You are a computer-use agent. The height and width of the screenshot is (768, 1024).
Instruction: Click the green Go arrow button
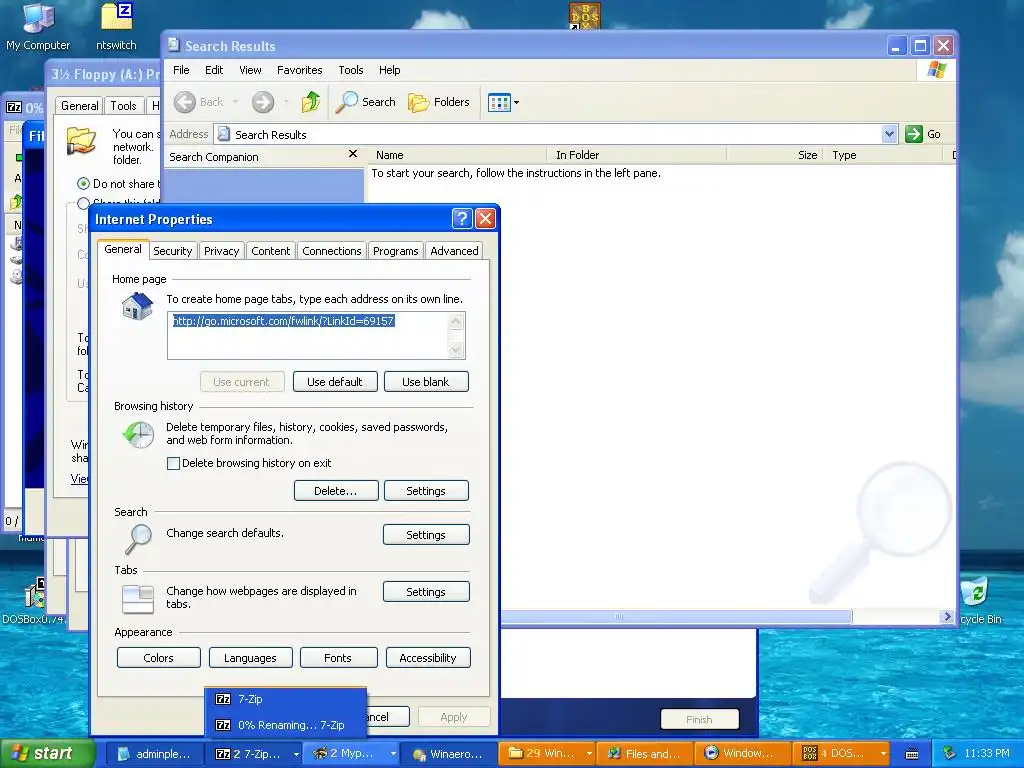pyautogui.click(x=914, y=134)
